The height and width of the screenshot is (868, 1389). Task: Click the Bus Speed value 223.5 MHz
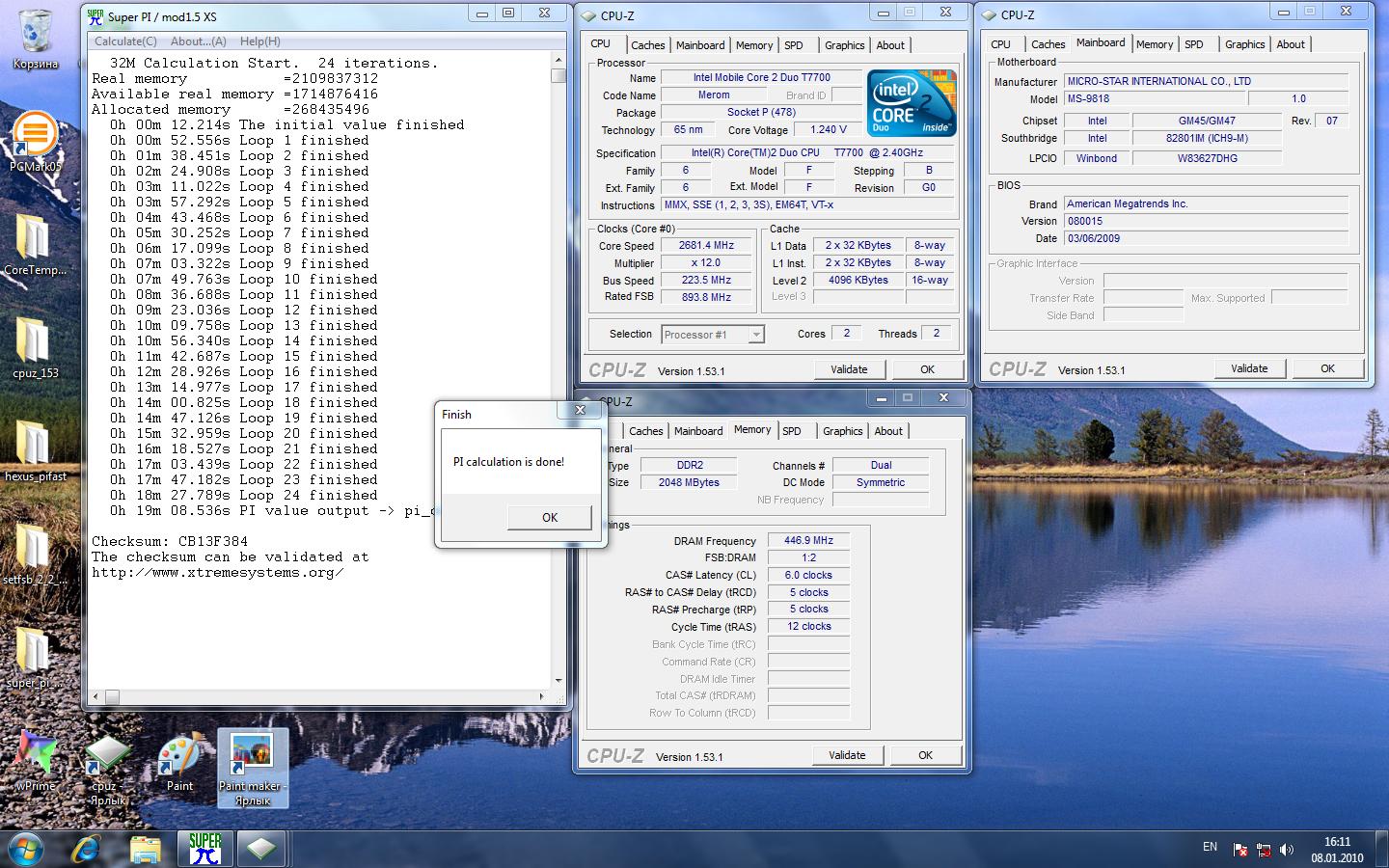click(x=706, y=280)
